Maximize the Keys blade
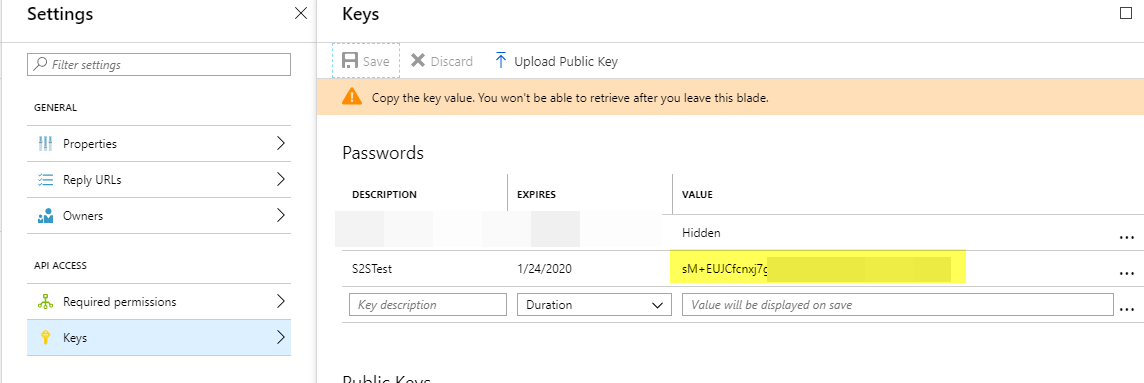This screenshot has height=383, width=1144. pyautogui.click(x=1126, y=12)
